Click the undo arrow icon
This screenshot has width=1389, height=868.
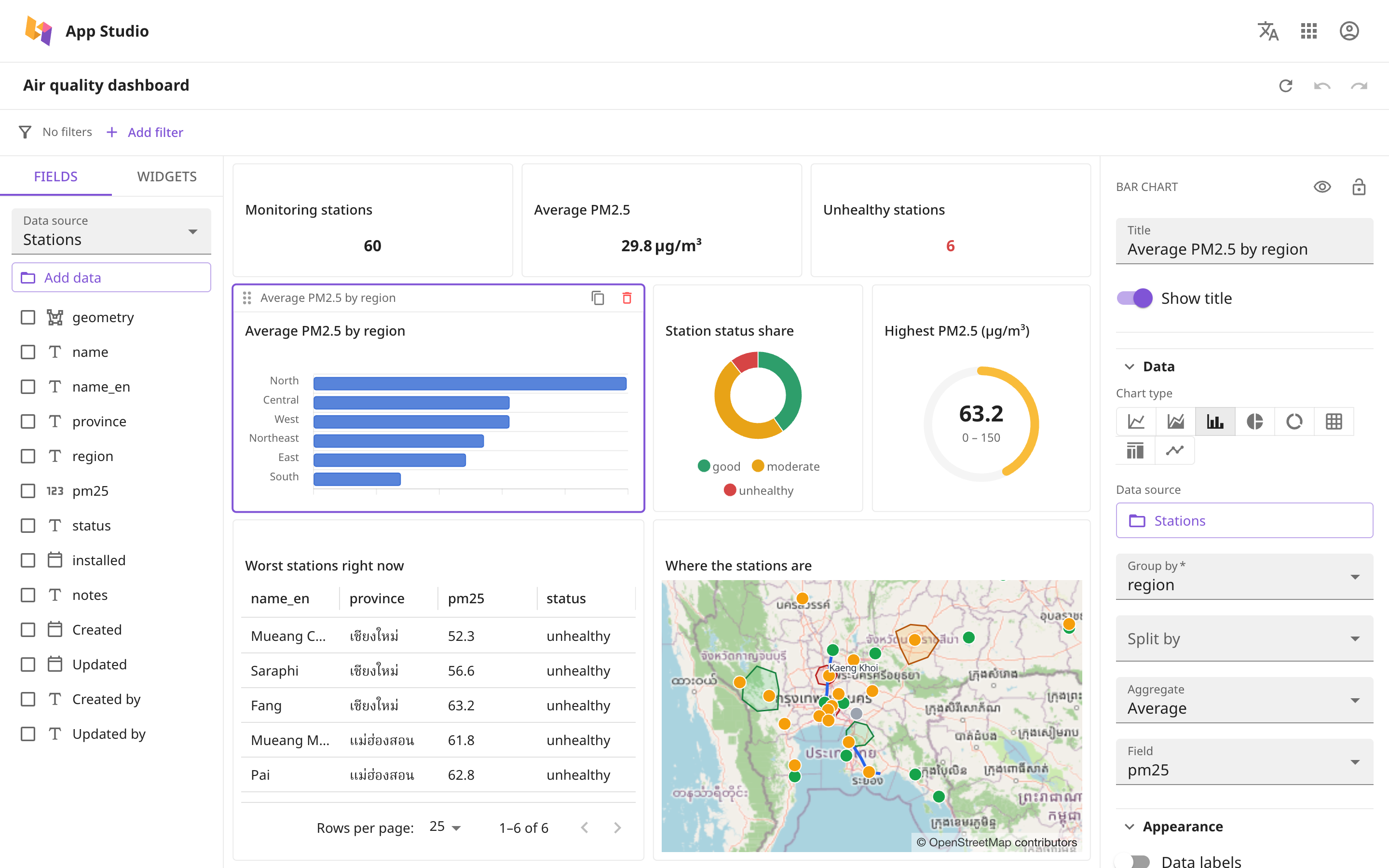point(1322,85)
